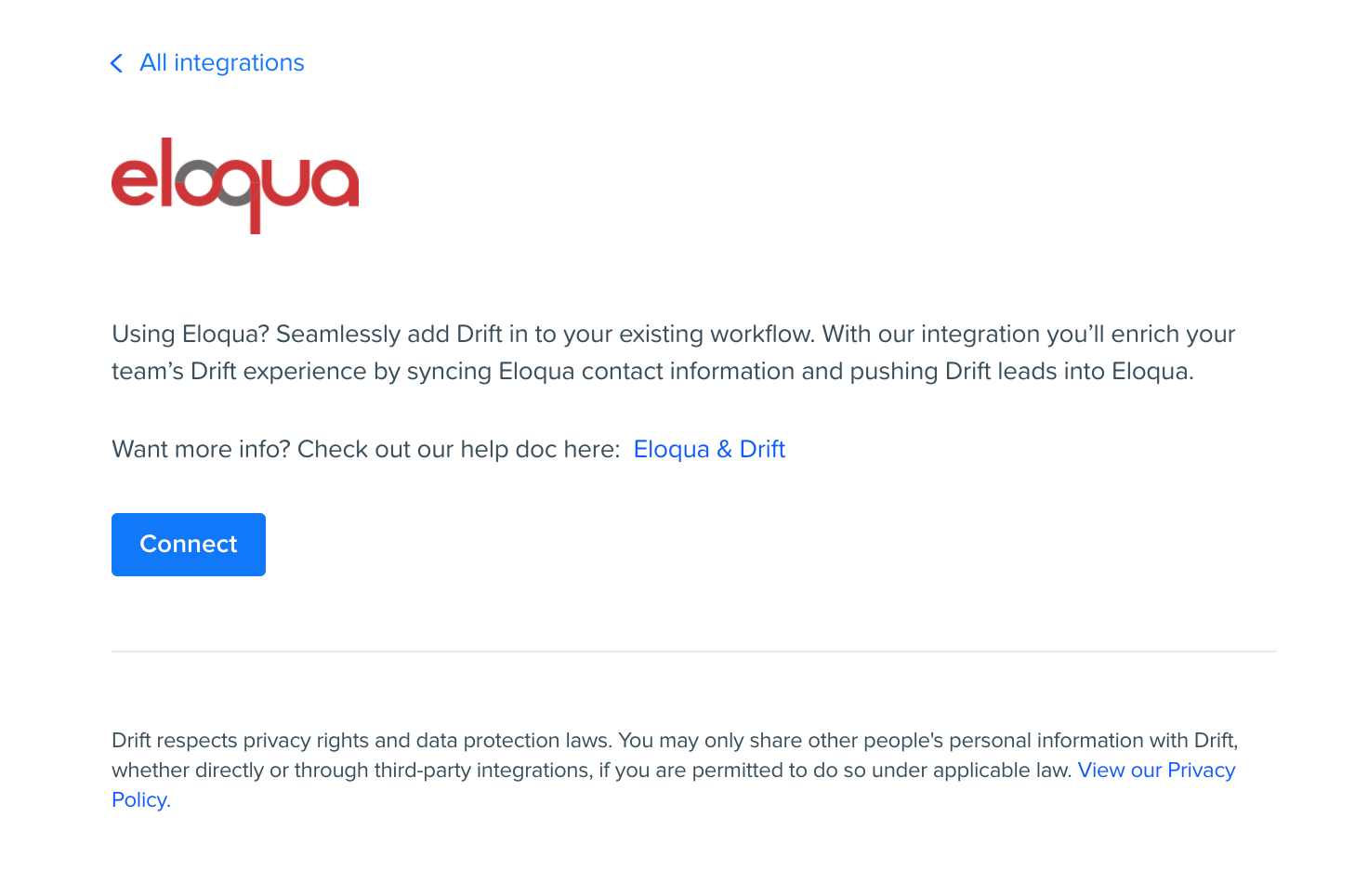Click the ampersand in the help doc link
The width and height of the screenshot is (1368, 896).
[x=724, y=450]
